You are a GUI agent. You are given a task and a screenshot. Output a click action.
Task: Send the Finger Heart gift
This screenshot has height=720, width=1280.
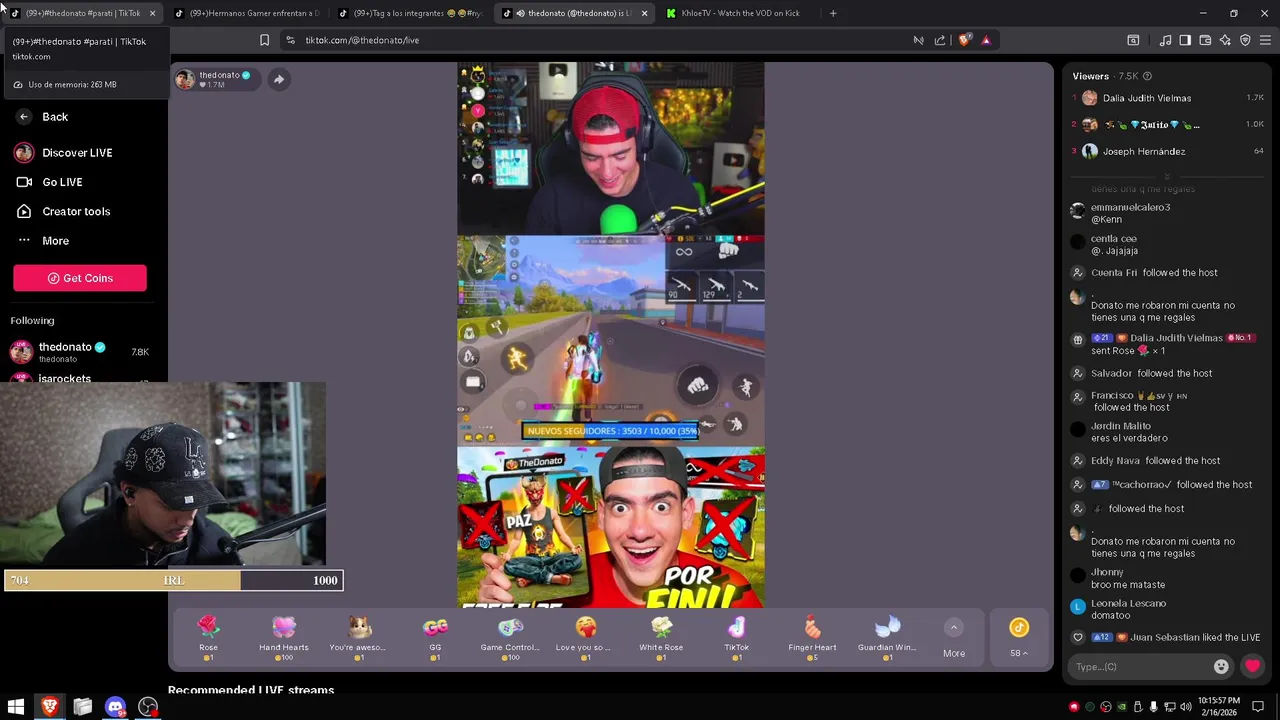812,636
